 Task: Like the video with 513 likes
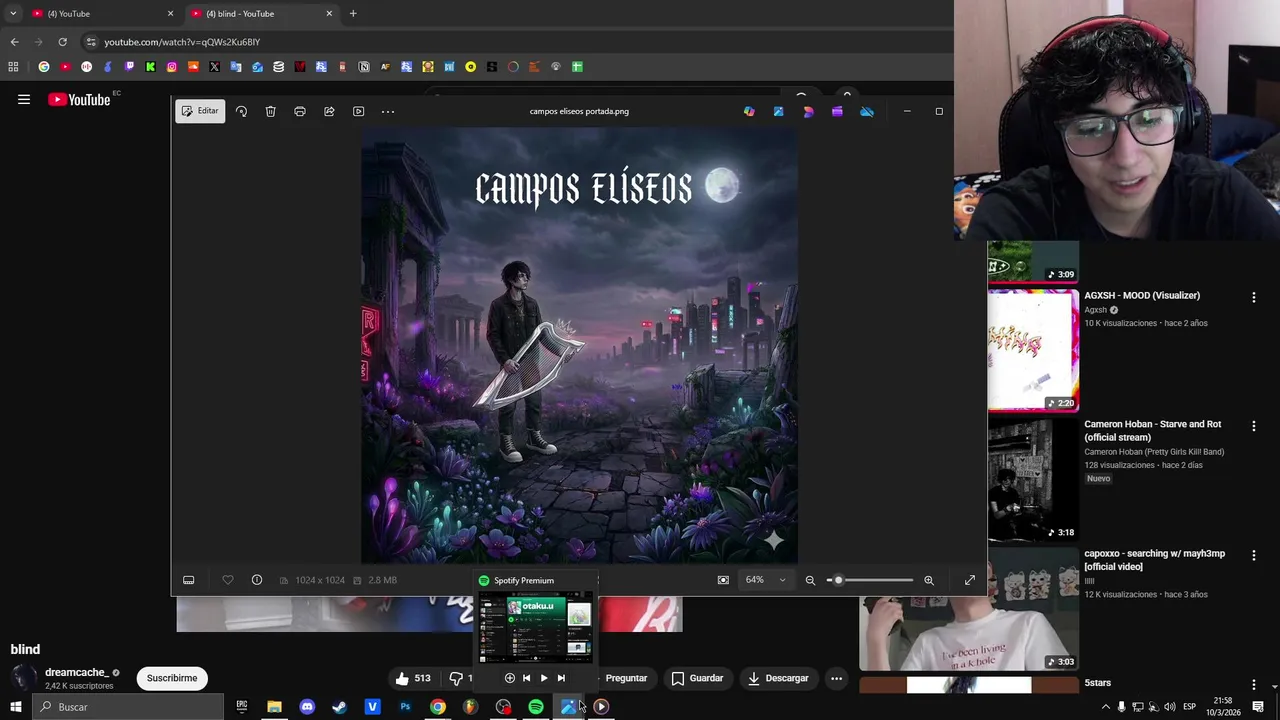(x=414, y=678)
